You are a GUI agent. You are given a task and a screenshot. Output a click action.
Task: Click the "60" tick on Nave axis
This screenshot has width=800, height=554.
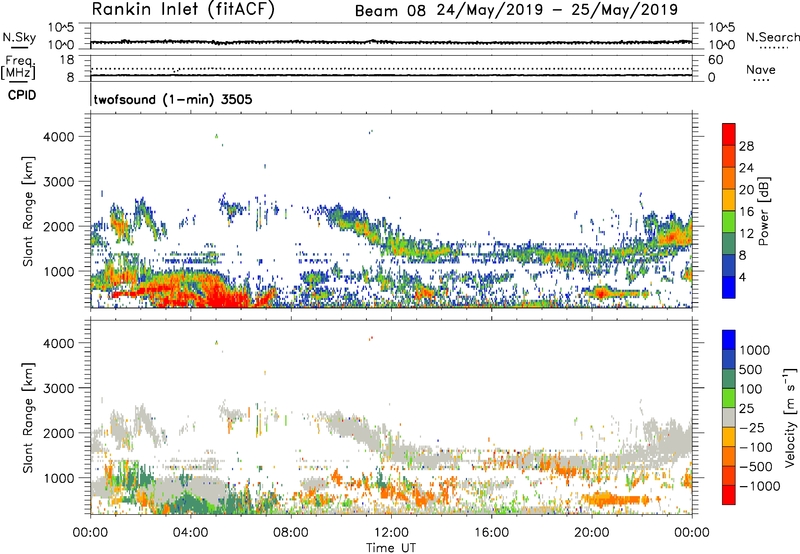[x=715, y=60]
